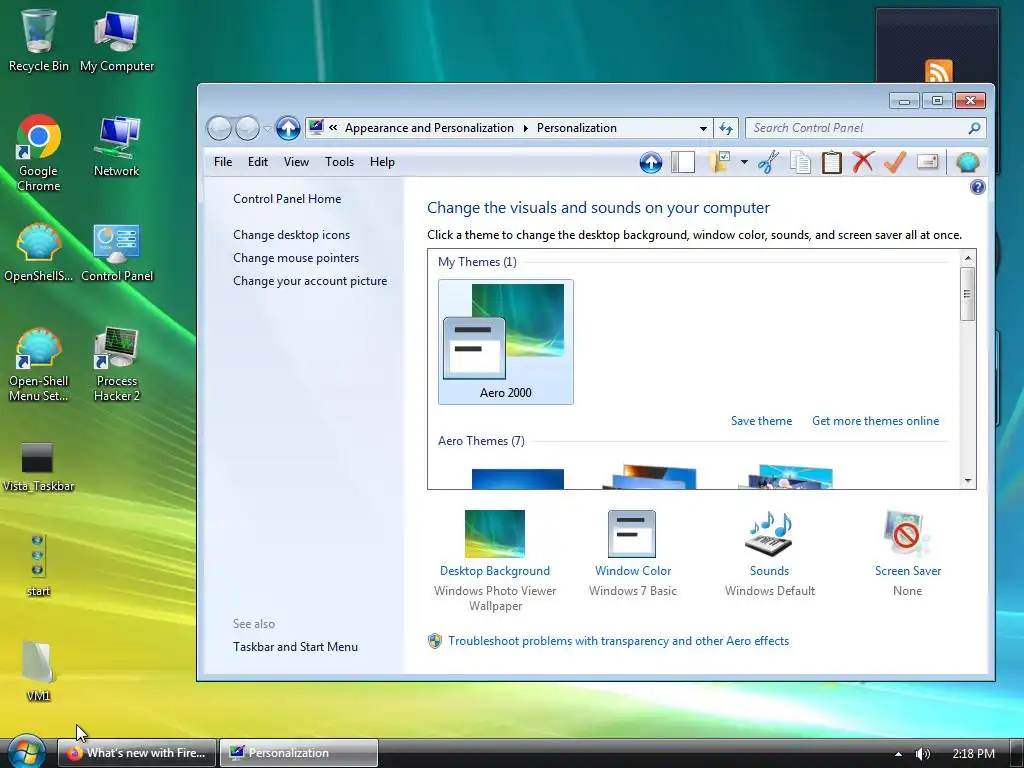
Task: Toggle the navigation pane toolbar icon
Action: (682, 162)
